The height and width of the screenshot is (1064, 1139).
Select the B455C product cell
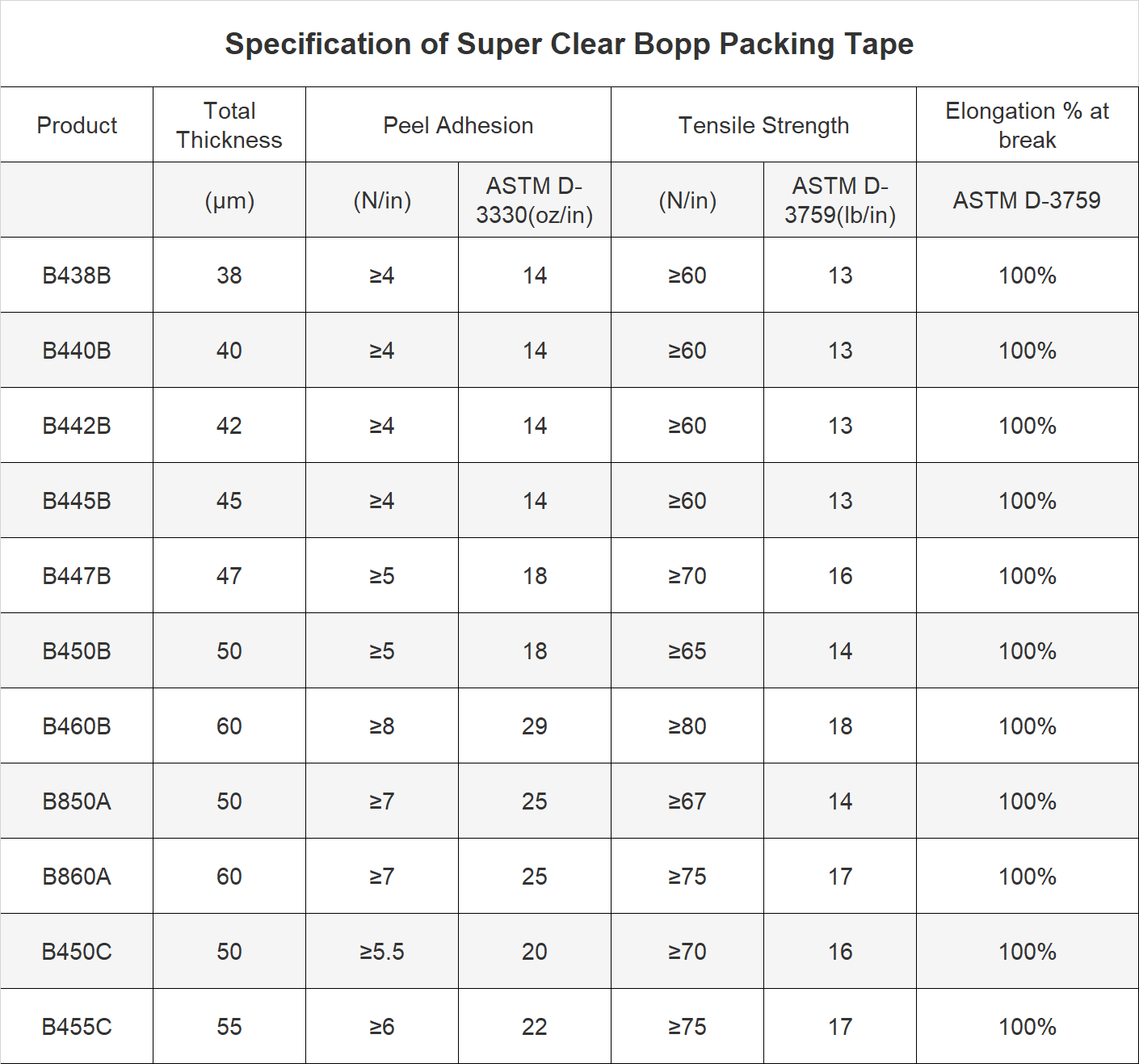tap(77, 1027)
